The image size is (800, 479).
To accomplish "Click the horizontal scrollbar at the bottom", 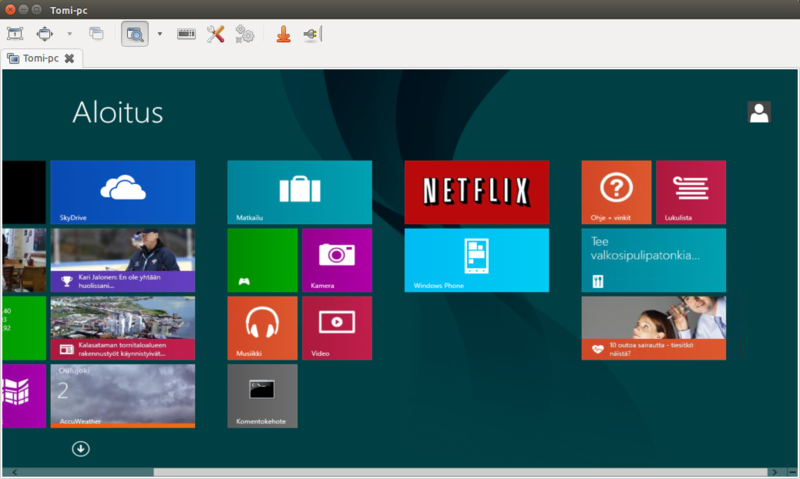I will click(400, 472).
